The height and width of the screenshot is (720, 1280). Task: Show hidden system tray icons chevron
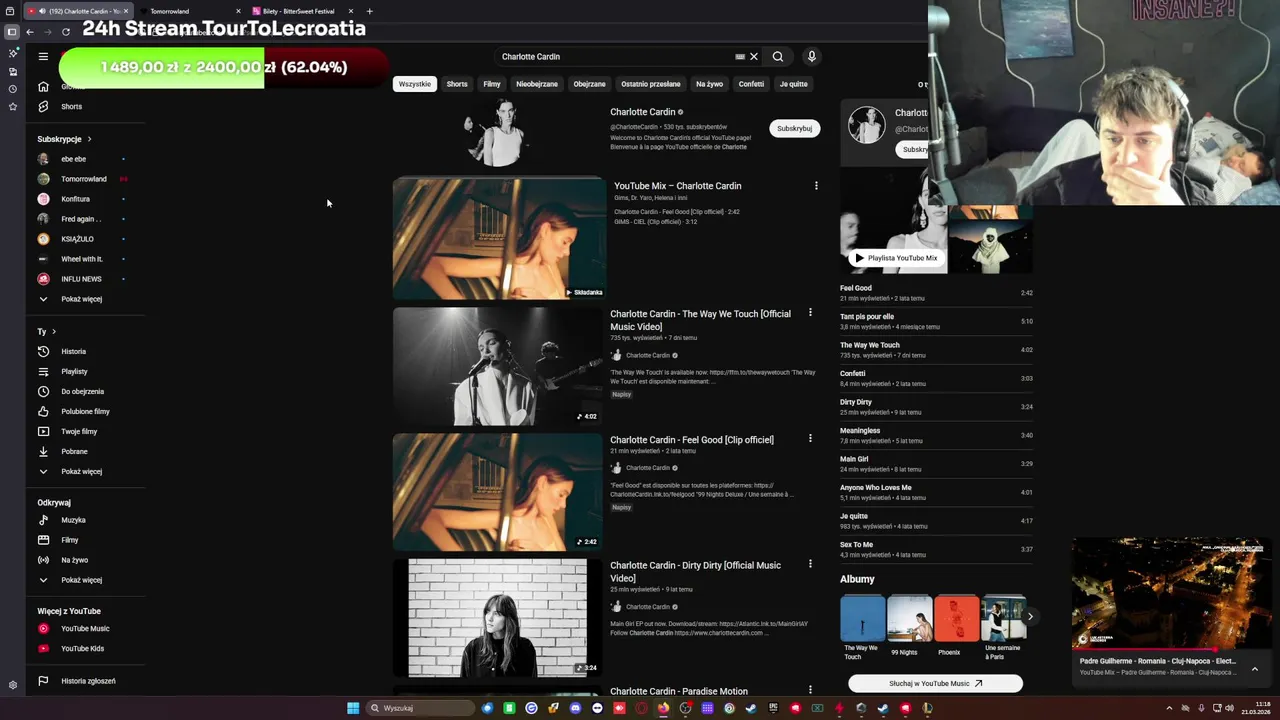[x=1169, y=708]
